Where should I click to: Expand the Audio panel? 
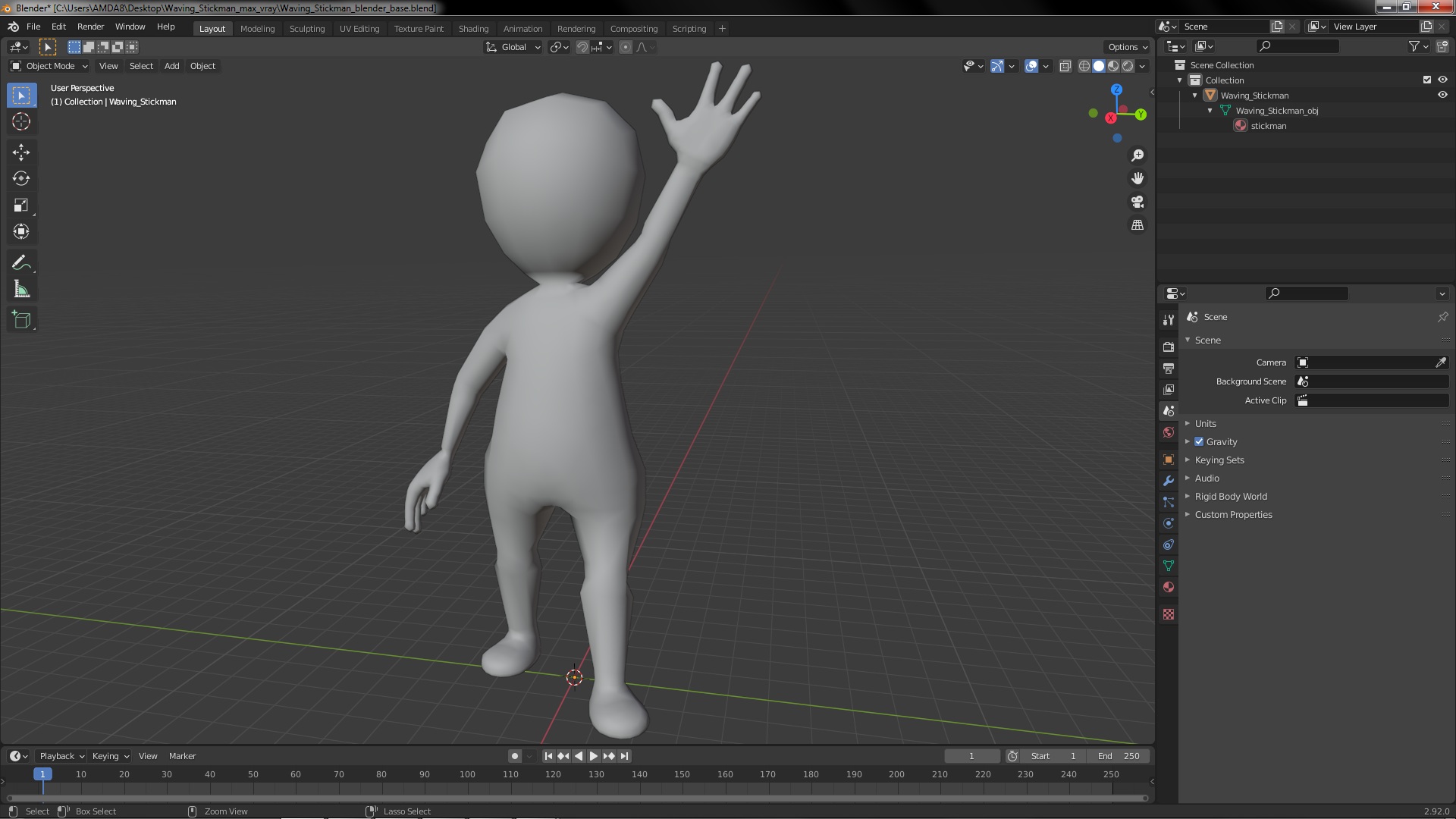point(1207,479)
